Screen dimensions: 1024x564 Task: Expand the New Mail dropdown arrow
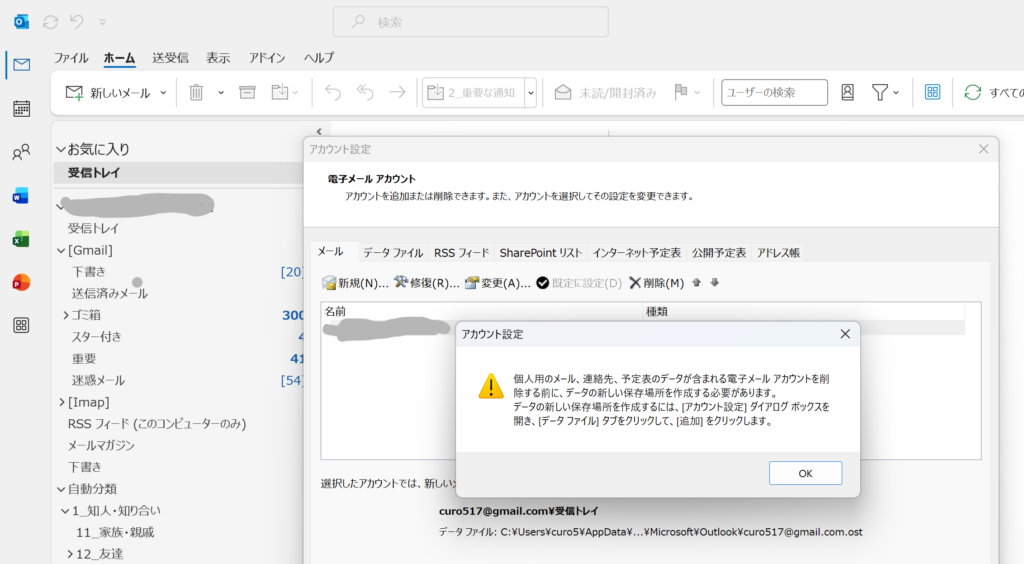click(162, 93)
